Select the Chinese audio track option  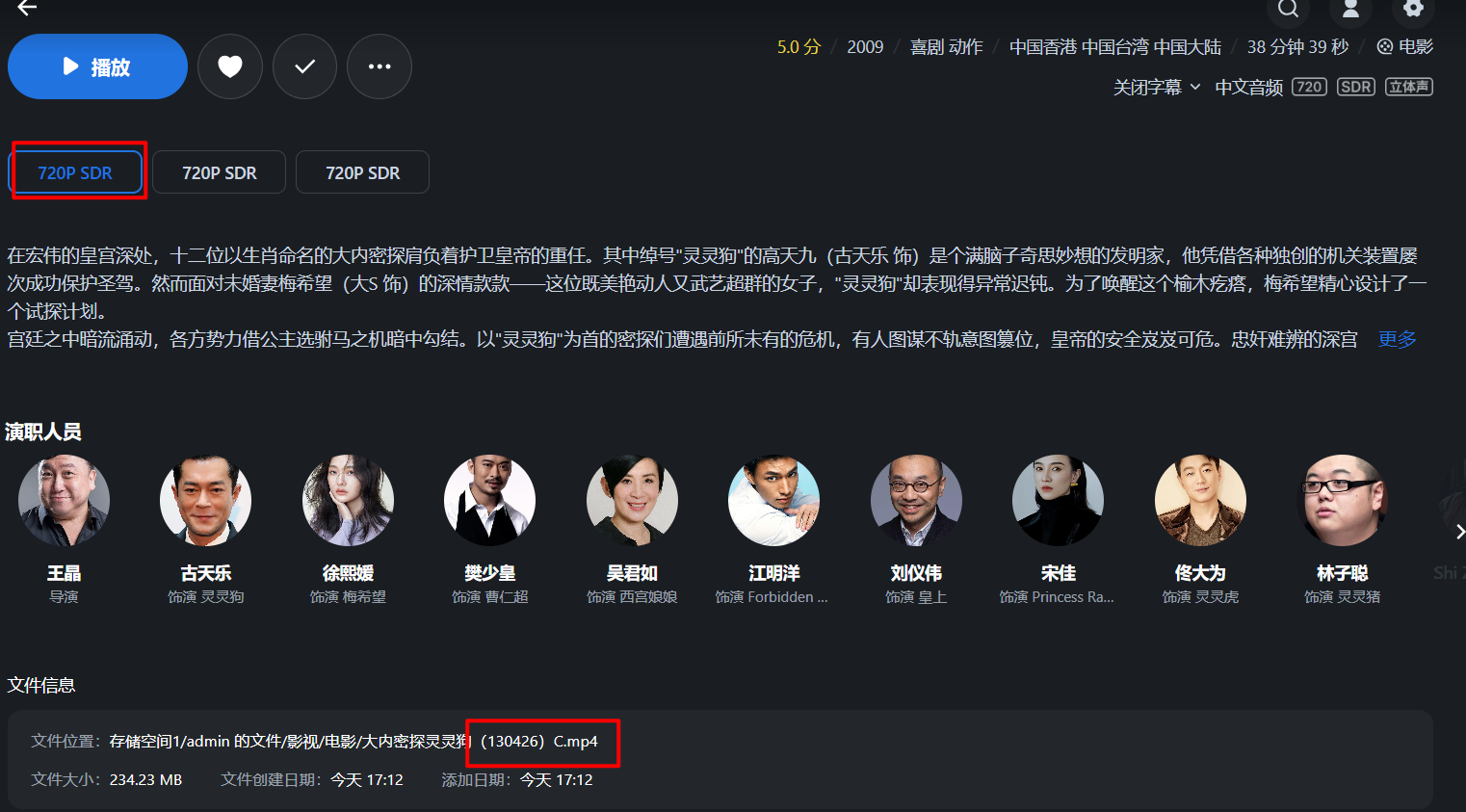click(x=1248, y=88)
